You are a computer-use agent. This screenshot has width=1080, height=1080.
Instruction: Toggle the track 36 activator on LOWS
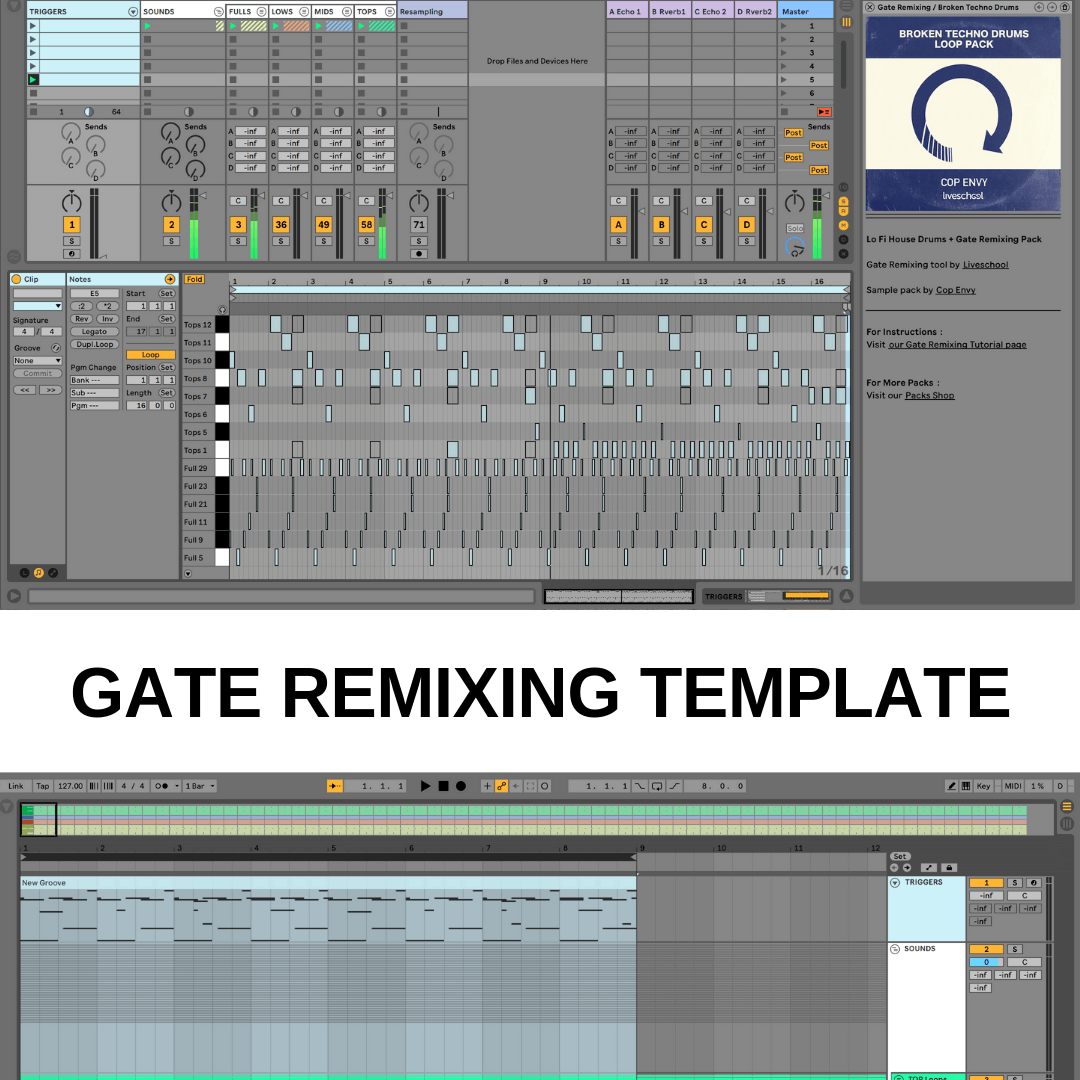point(281,225)
